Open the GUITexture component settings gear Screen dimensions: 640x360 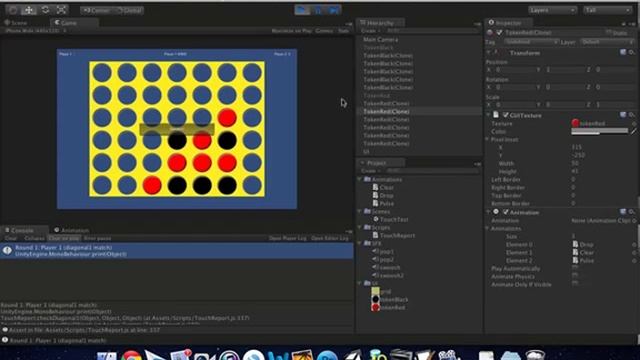click(x=631, y=115)
